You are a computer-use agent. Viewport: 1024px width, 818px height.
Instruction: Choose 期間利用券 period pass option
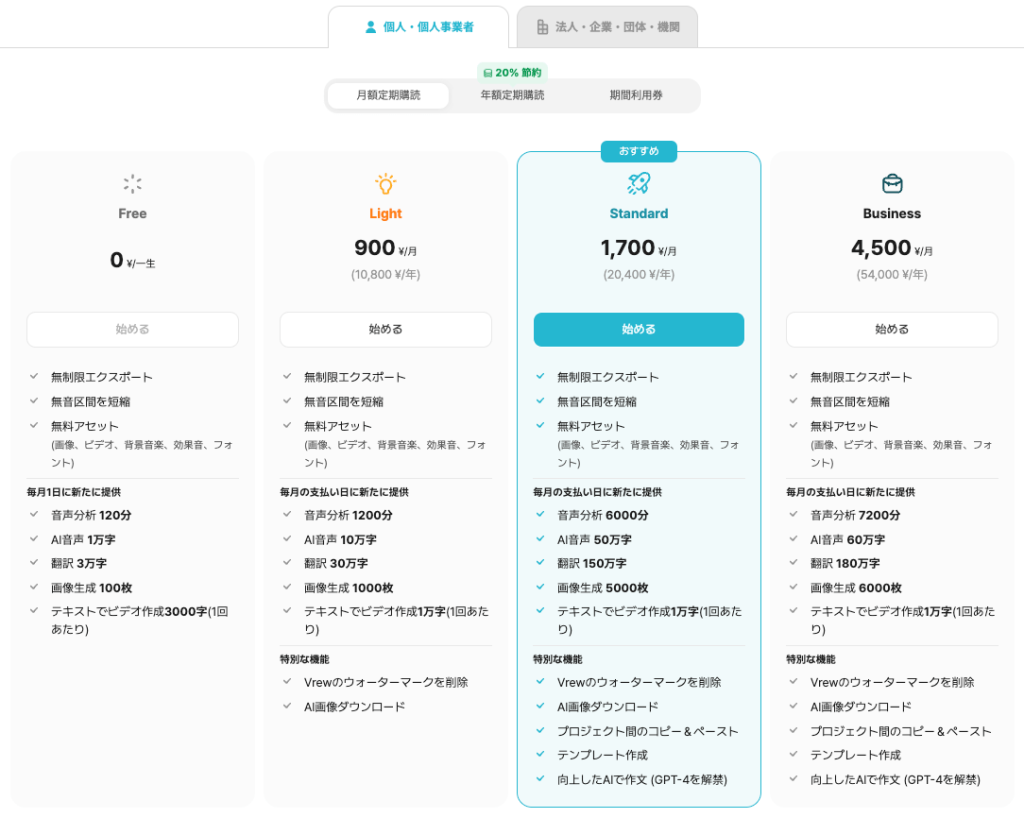[x=636, y=96]
